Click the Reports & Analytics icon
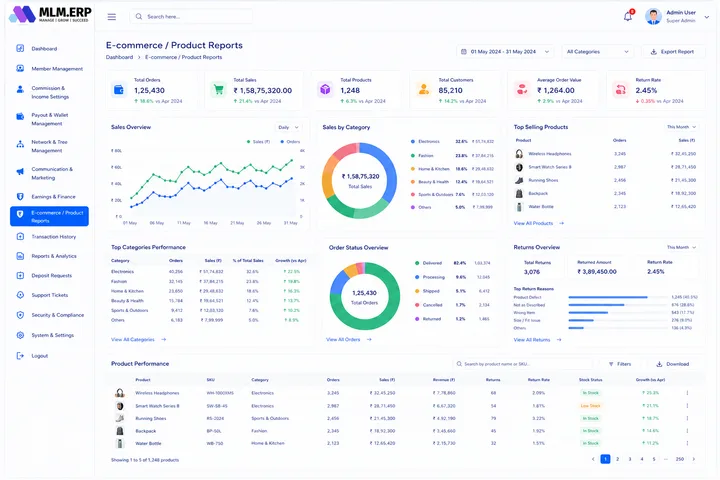Image resolution: width=720 pixels, height=480 pixels. pos(20,256)
